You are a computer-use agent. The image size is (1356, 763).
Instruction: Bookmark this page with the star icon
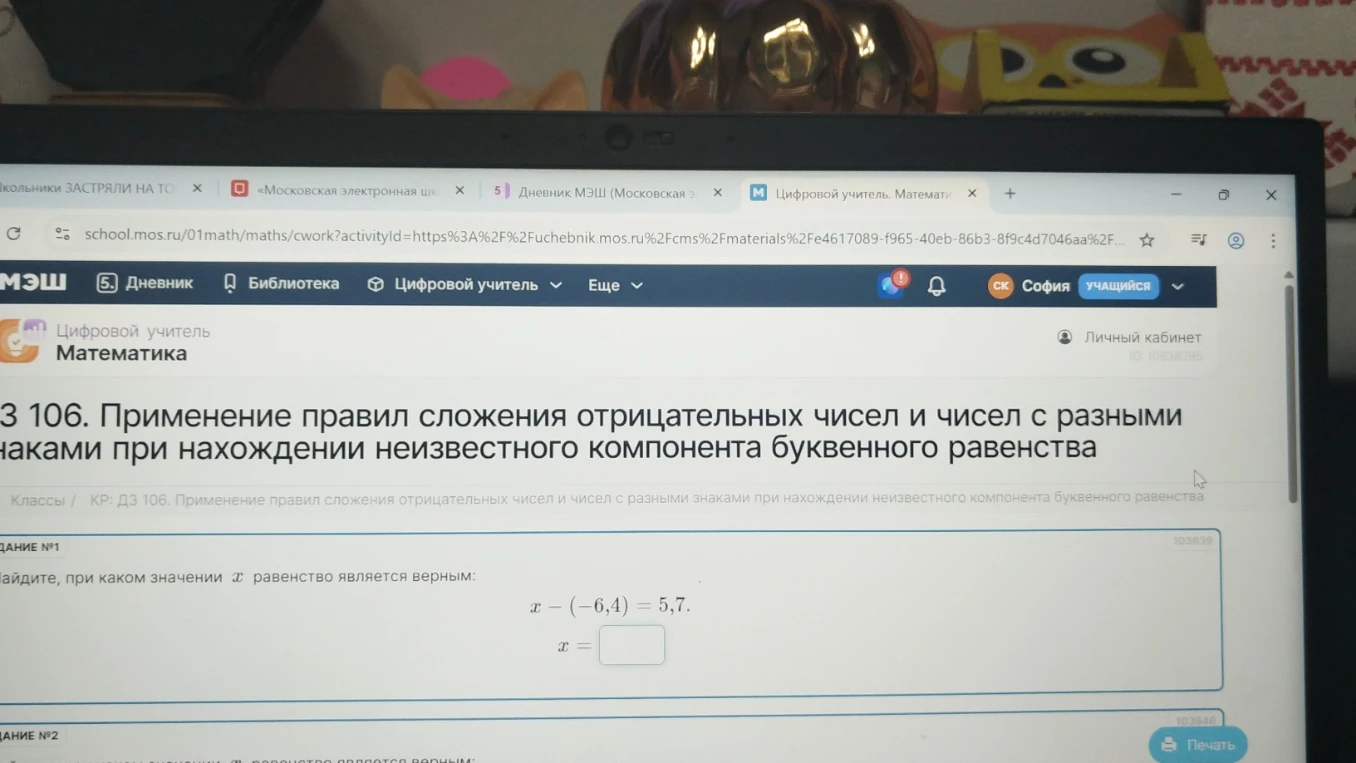coord(1147,240)
